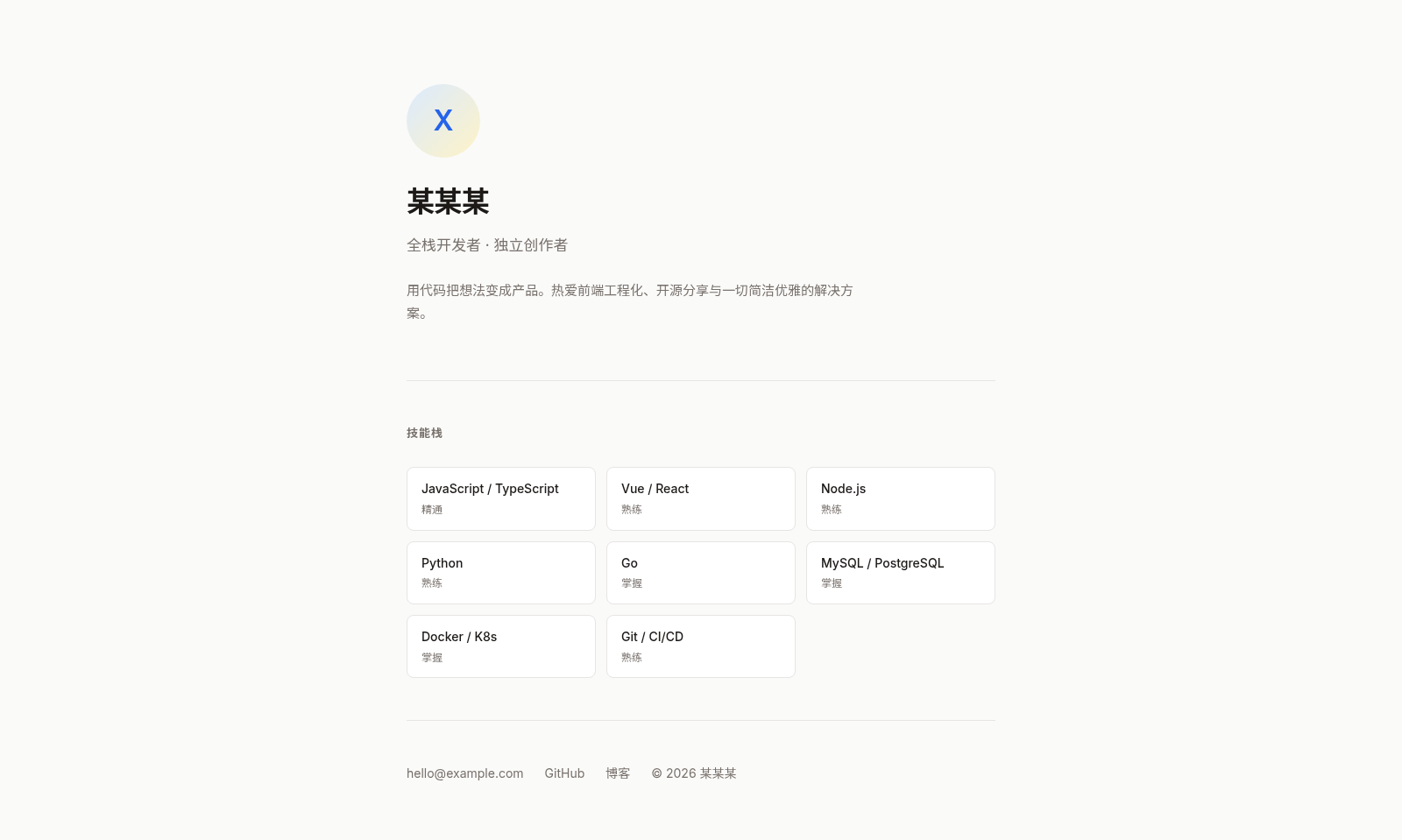Click the bio paragraph starting 用代码把想法变成产品

(630, 301)
